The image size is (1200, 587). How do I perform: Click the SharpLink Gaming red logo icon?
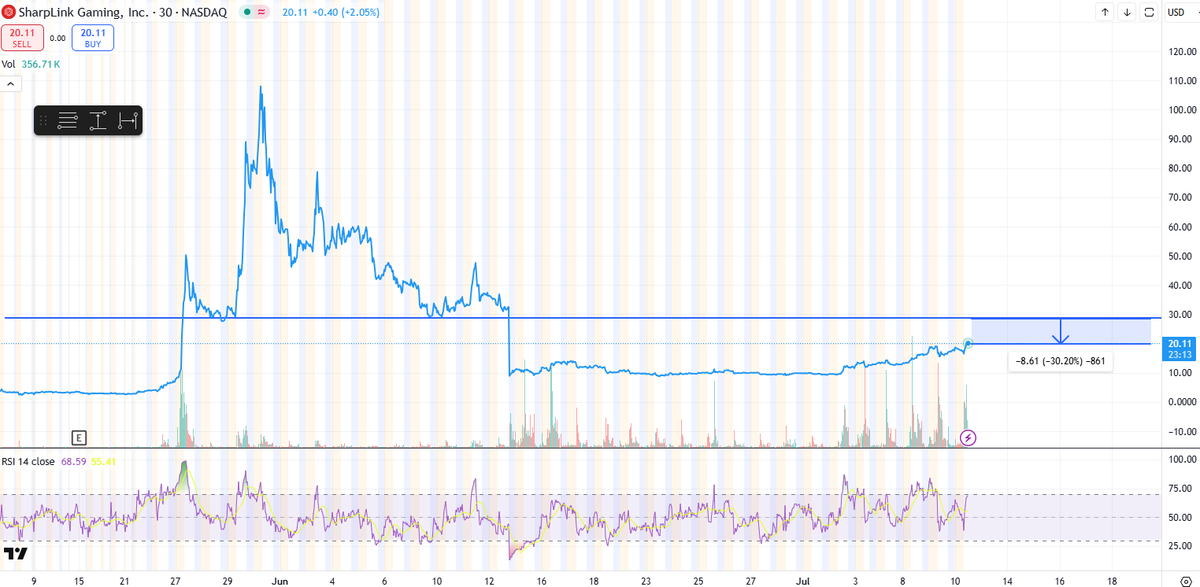point(8,12)
